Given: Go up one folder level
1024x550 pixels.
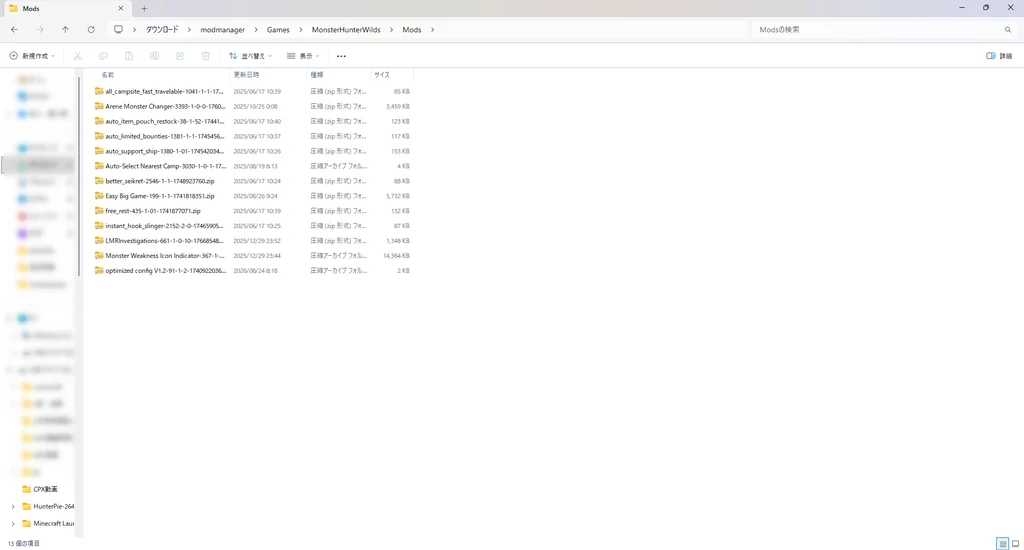Looking at the screenshot, I should pyautogui.click(x=65, y=29).
